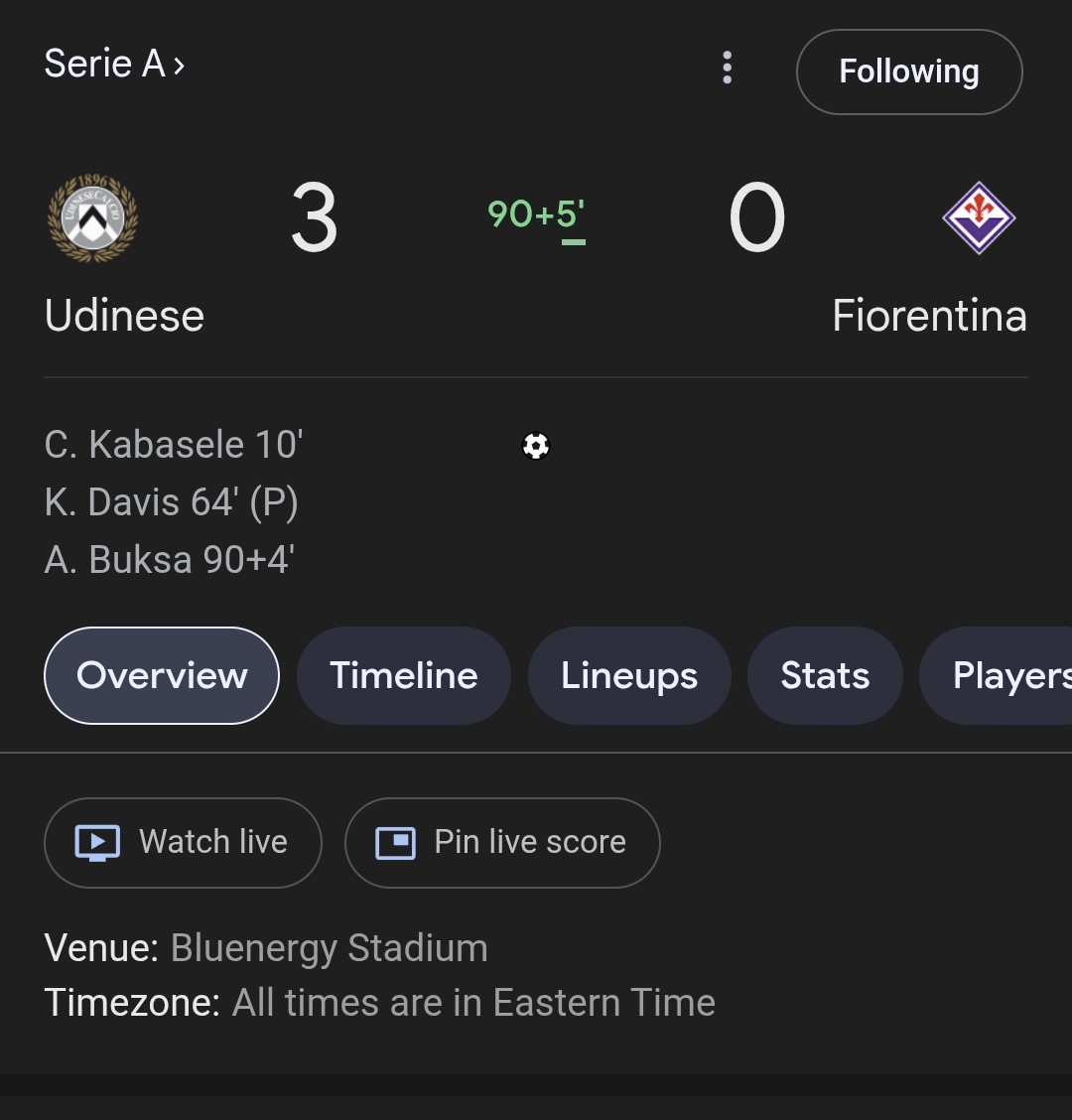Screen dimensions: 1072x1120
Task: Click the Fiorentina club crest
Action: tap(978, 217)
